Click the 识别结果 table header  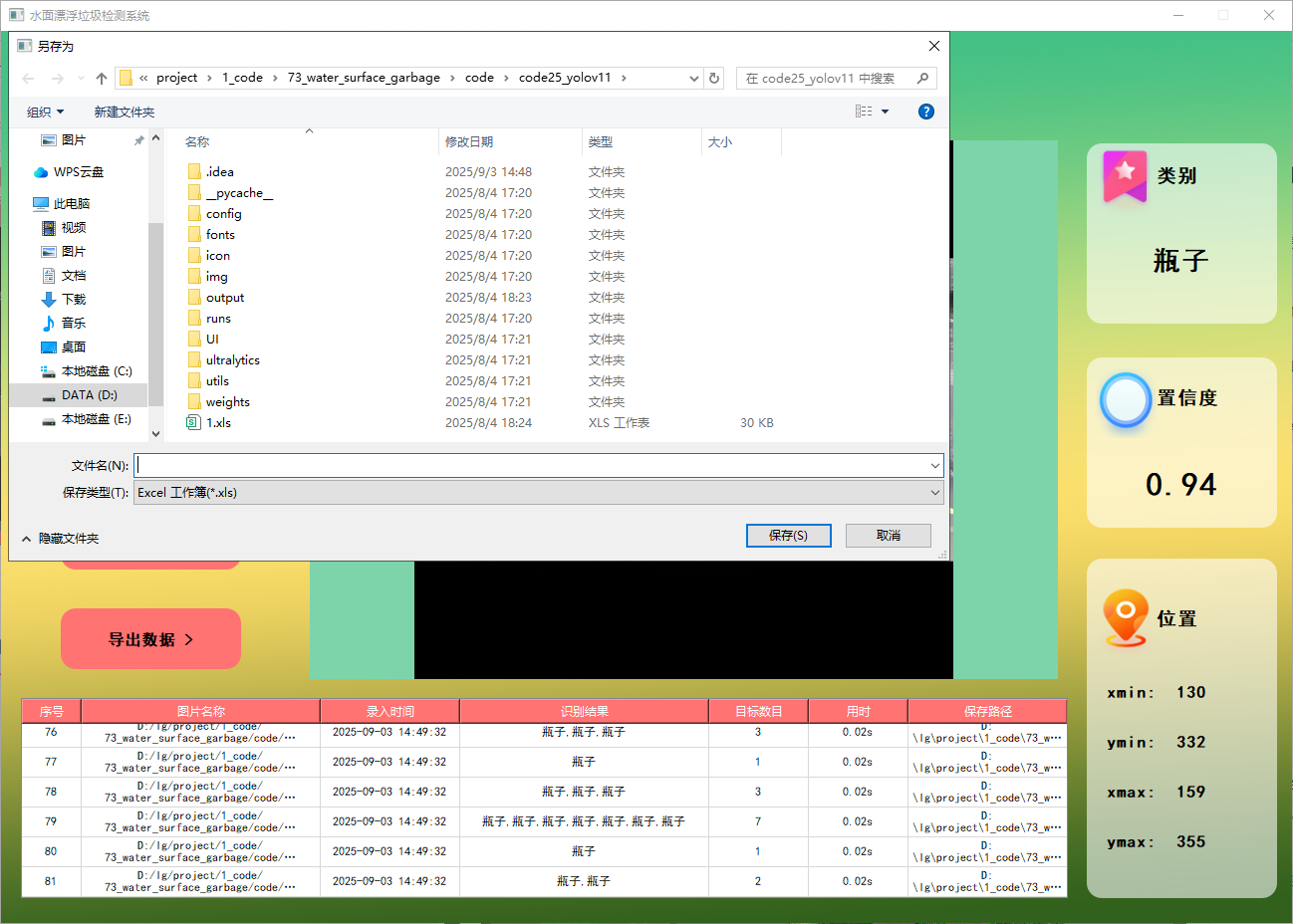coord(584,711)
